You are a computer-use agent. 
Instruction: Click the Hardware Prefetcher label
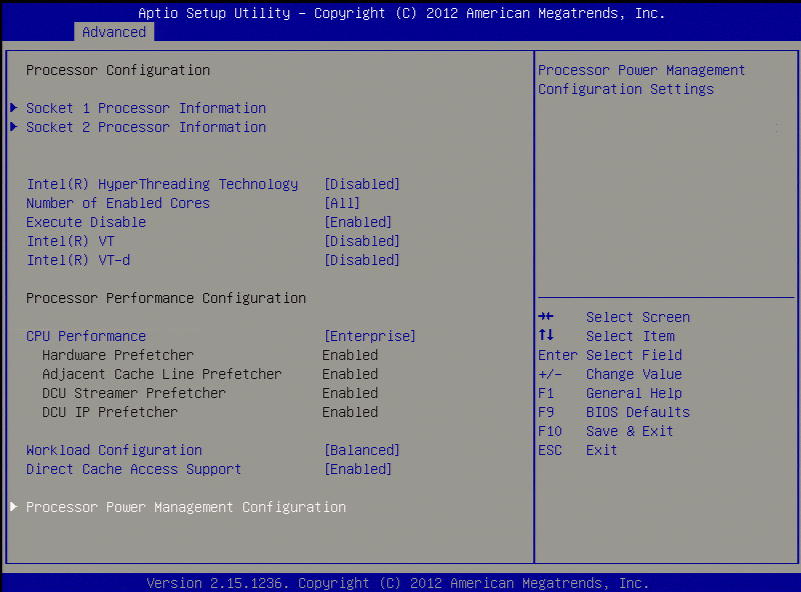pyautogui.click(x=118, y=355)
